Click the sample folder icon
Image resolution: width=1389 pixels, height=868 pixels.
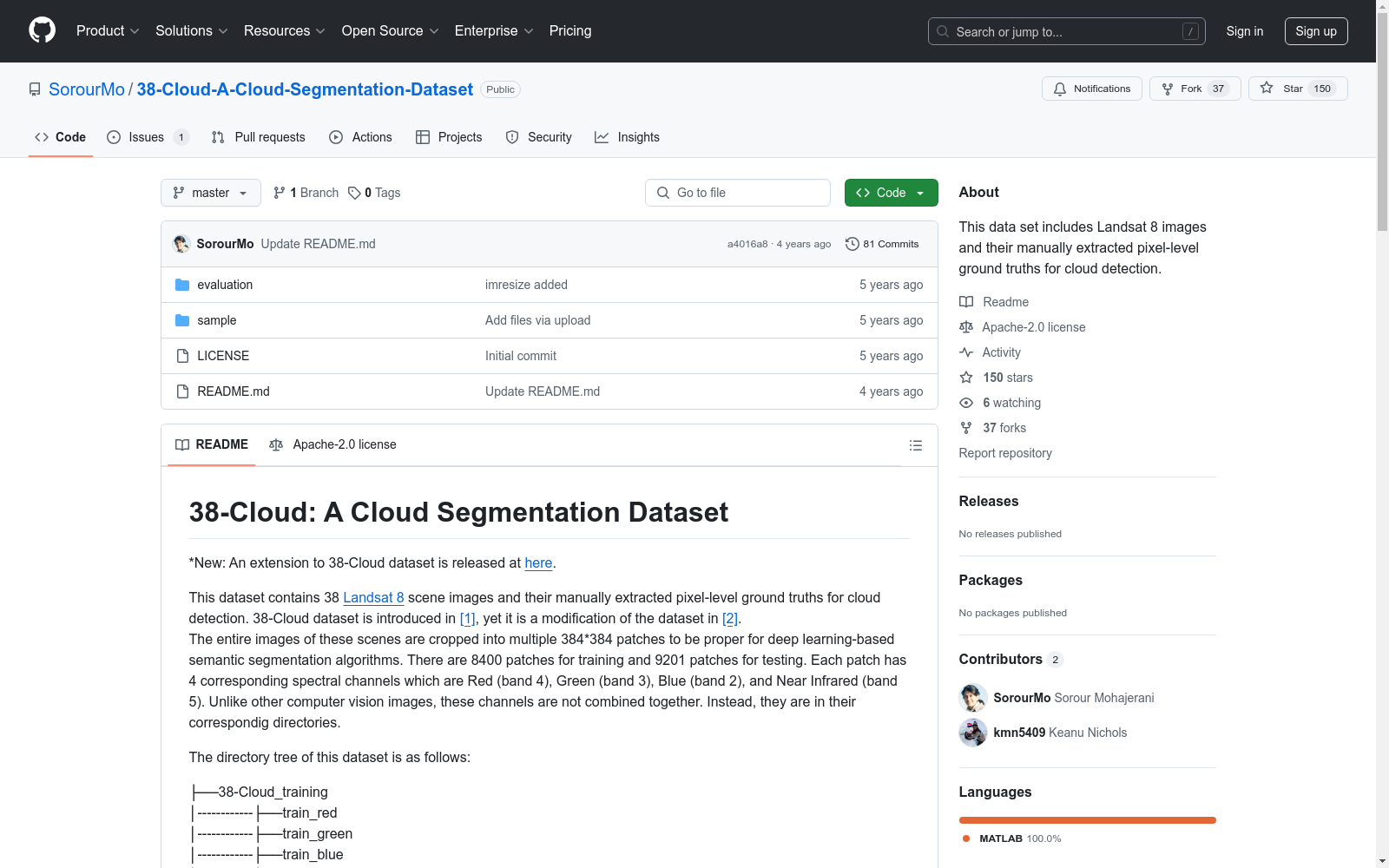coord(182,320)
